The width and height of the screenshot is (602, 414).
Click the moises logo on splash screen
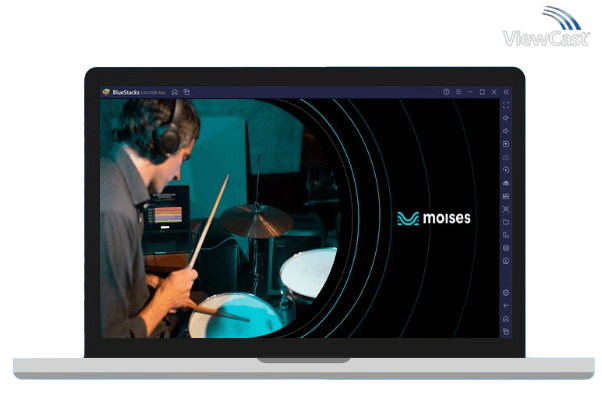click(x=434, y=218)
